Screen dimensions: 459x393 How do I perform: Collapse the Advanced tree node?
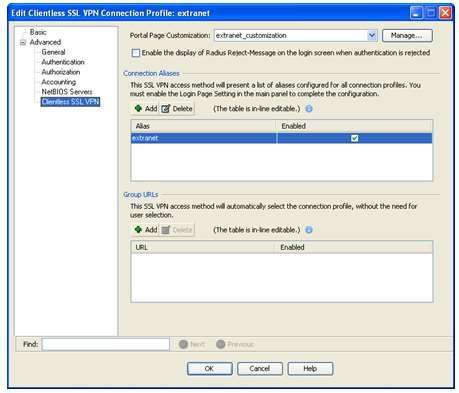(x=23, y=43)
